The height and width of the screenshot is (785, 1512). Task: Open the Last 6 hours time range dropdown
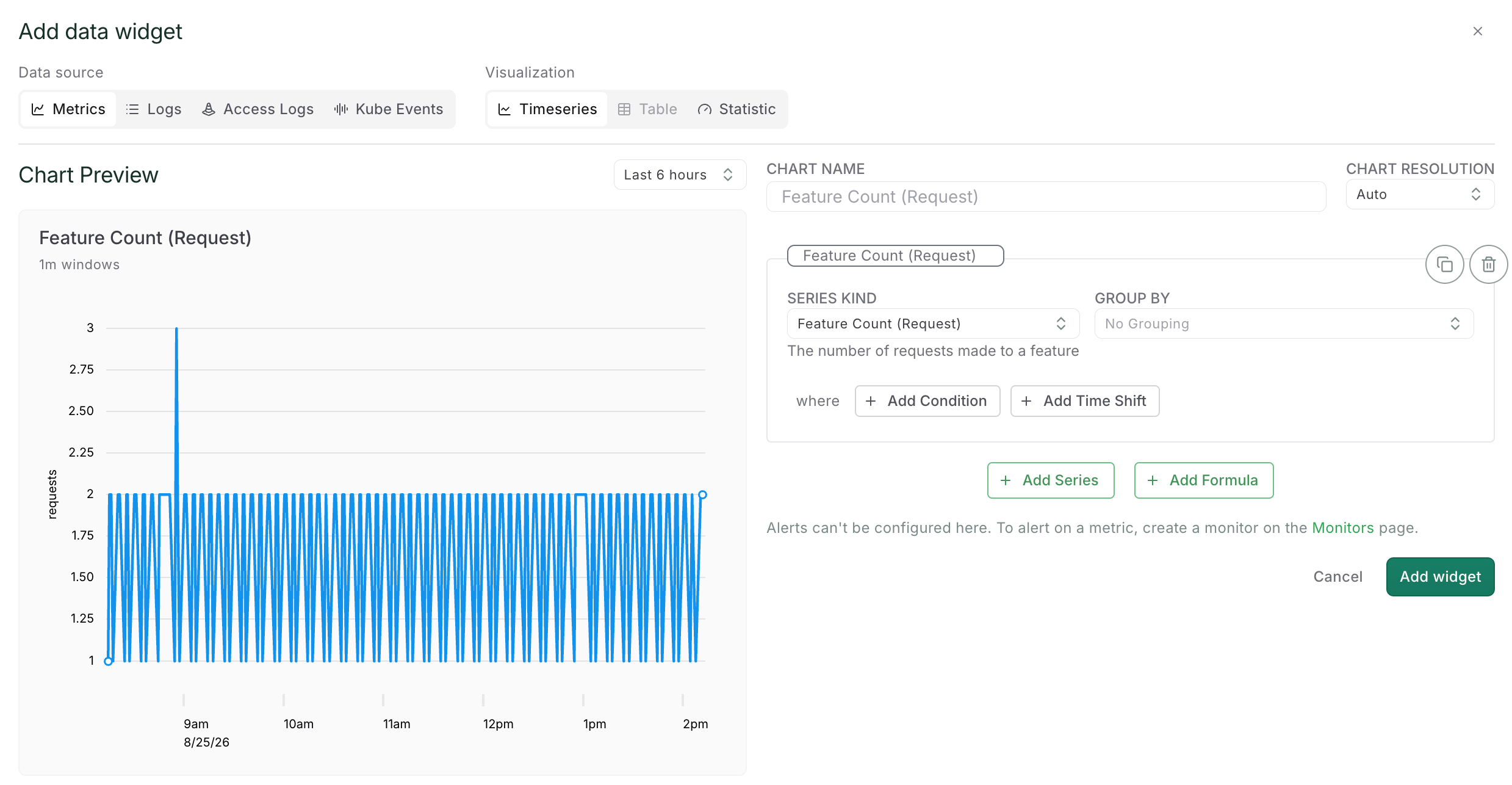point(680,175)
